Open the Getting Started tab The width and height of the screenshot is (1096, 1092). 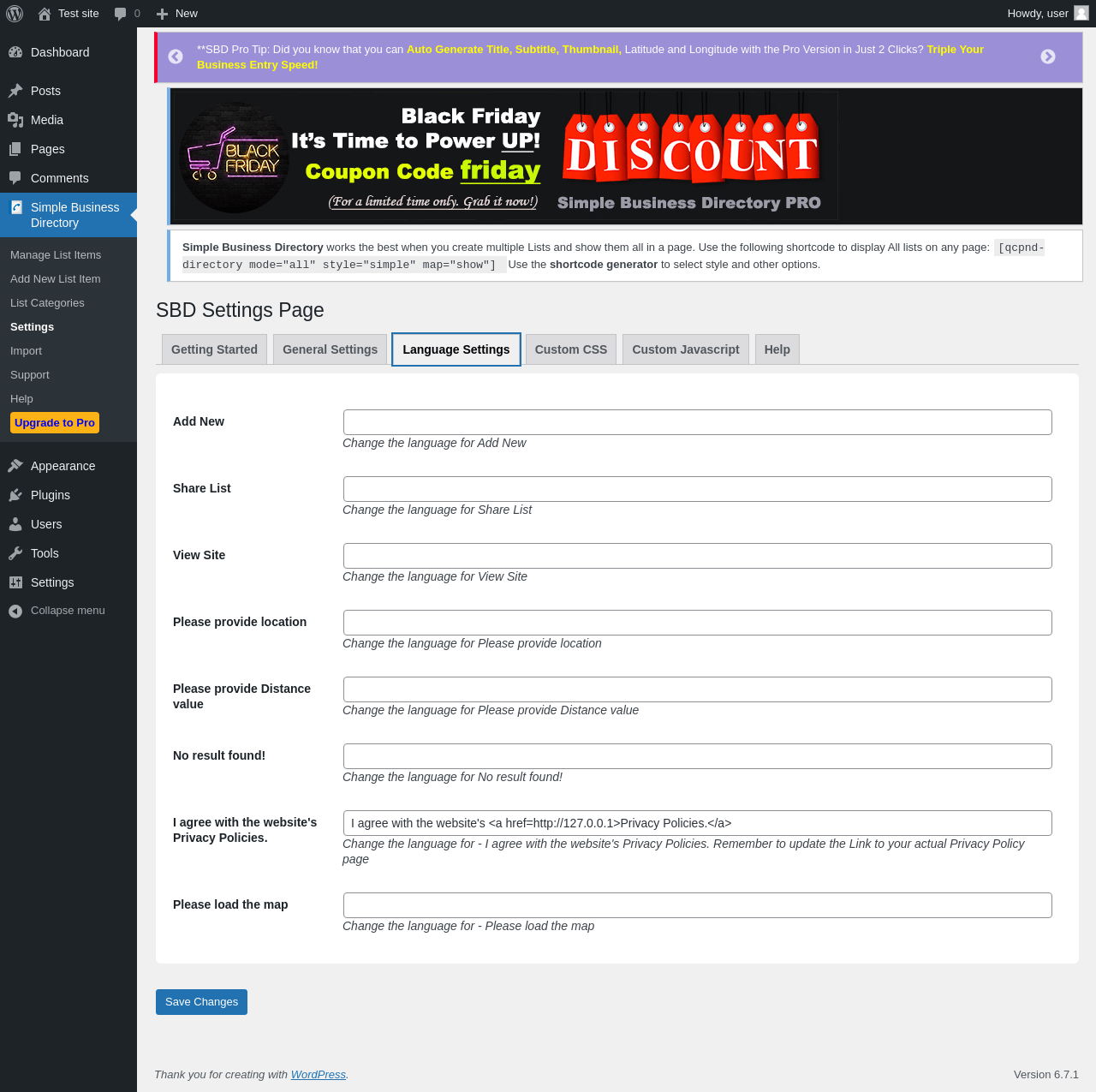tap(214, 349)
